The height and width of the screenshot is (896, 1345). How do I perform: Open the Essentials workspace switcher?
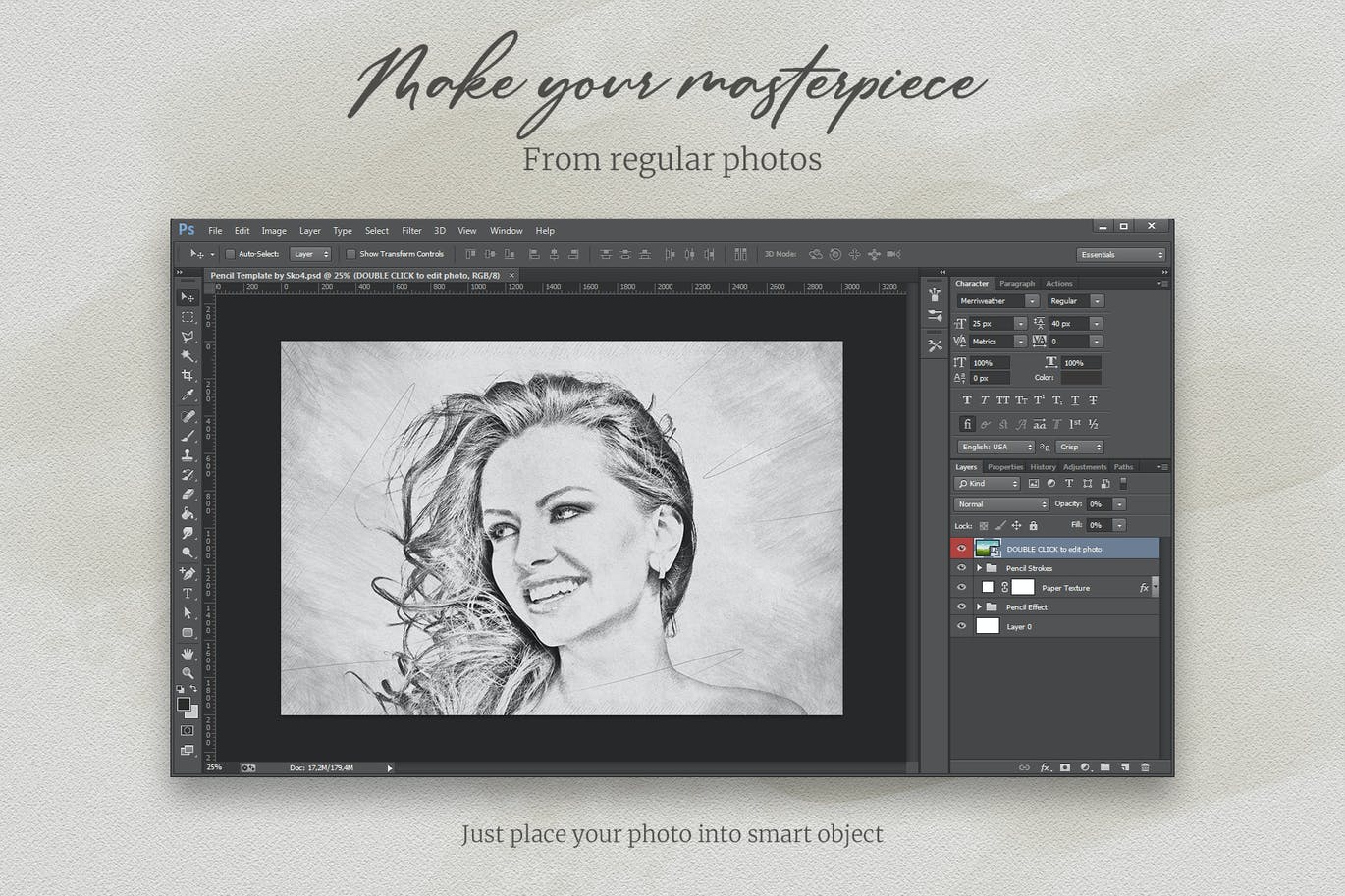(x=1120, y=255)
